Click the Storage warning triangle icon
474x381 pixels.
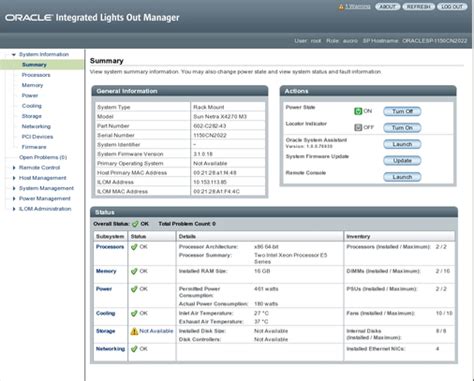(x=134, y=331)
